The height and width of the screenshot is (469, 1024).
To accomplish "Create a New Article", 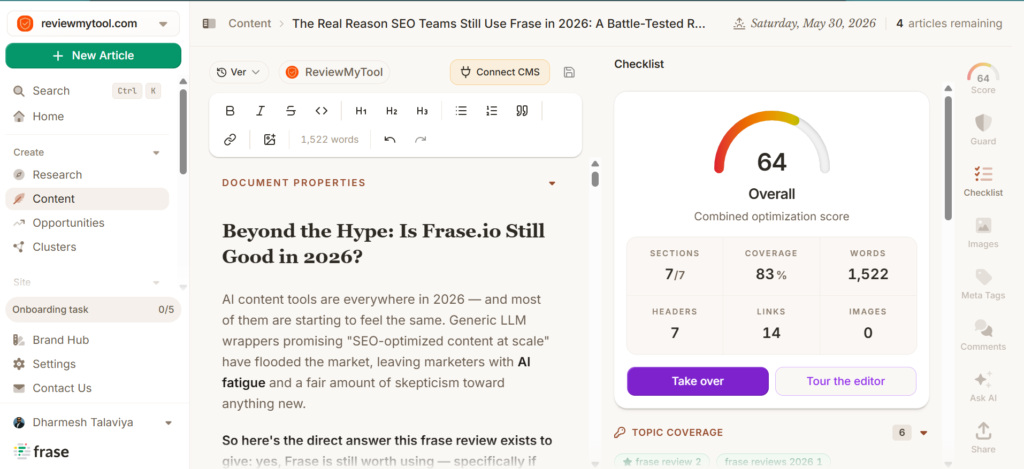I will [x=93, y=56].
